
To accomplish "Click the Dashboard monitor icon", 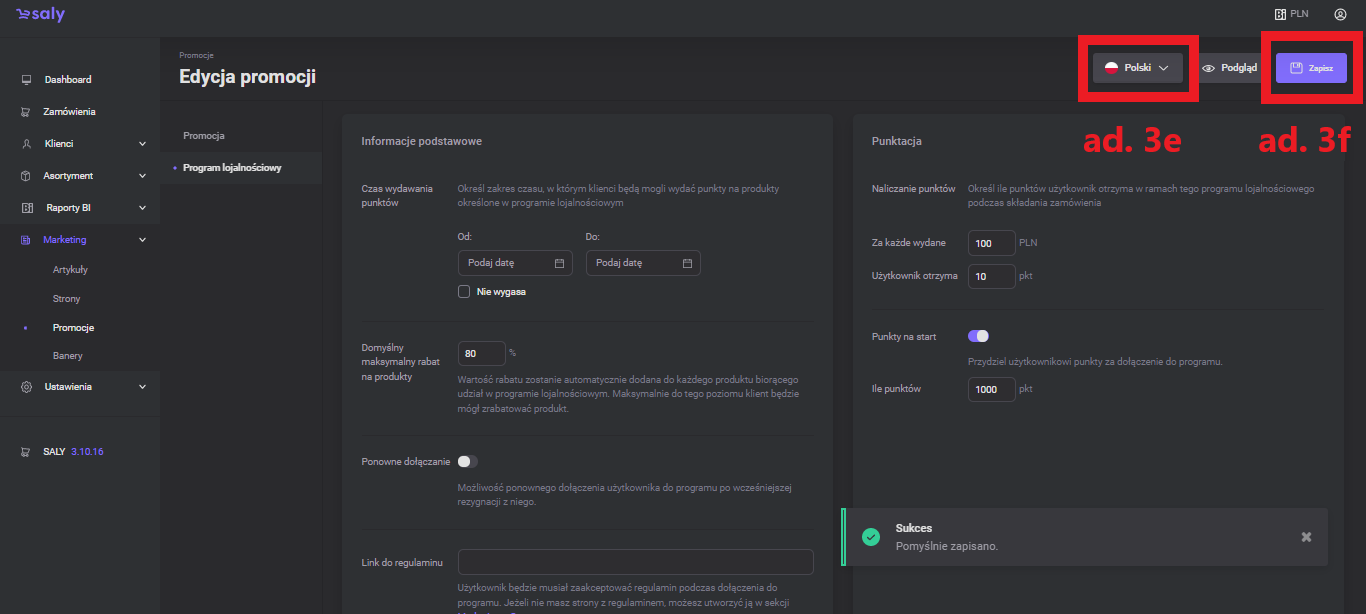I will 26,80.
